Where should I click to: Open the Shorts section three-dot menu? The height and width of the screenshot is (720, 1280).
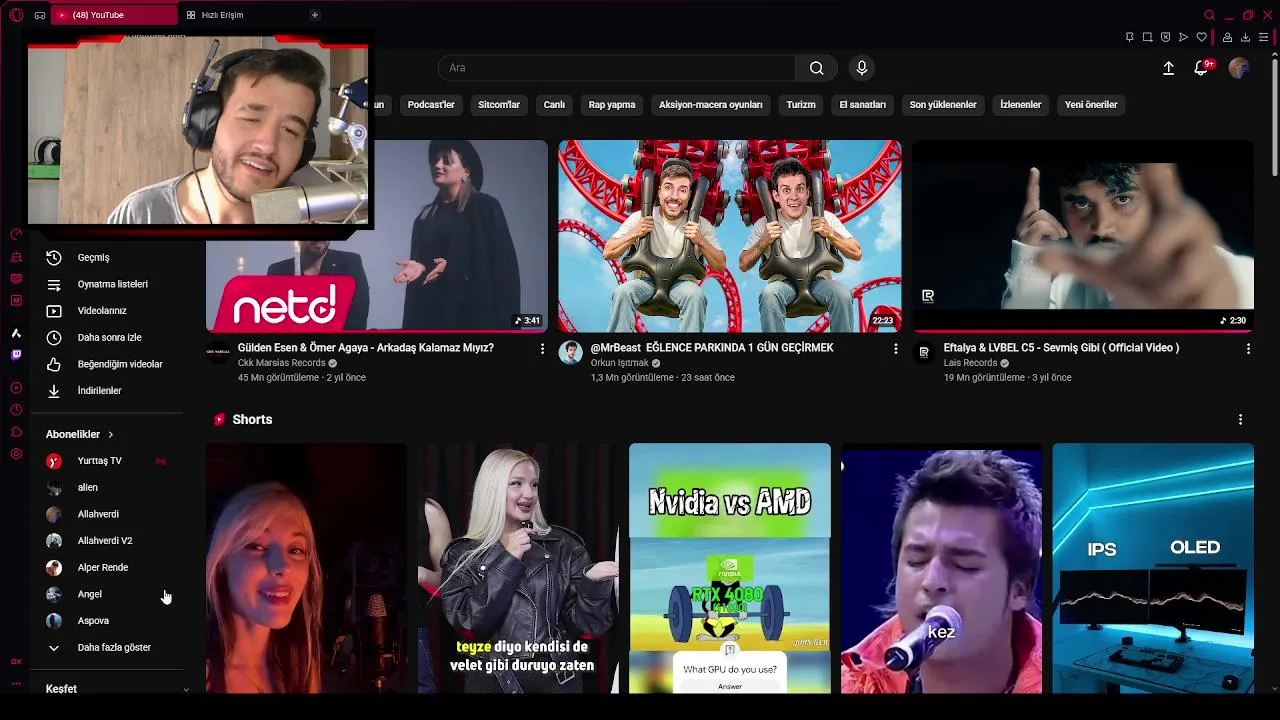pos(1240,419)
